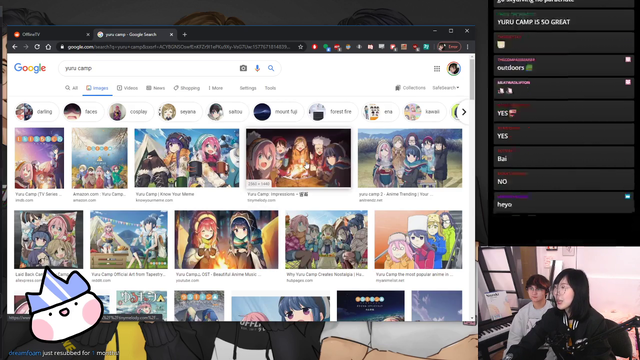Open the browser home page
This screenshot has height=360, width=640.
pyautogui.click(x=48, y=47)
